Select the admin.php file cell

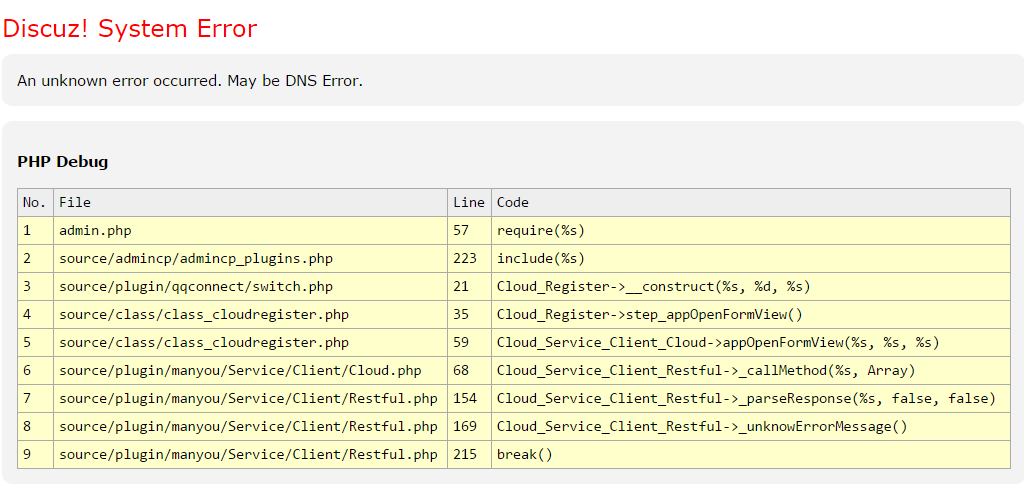(95, 230)
